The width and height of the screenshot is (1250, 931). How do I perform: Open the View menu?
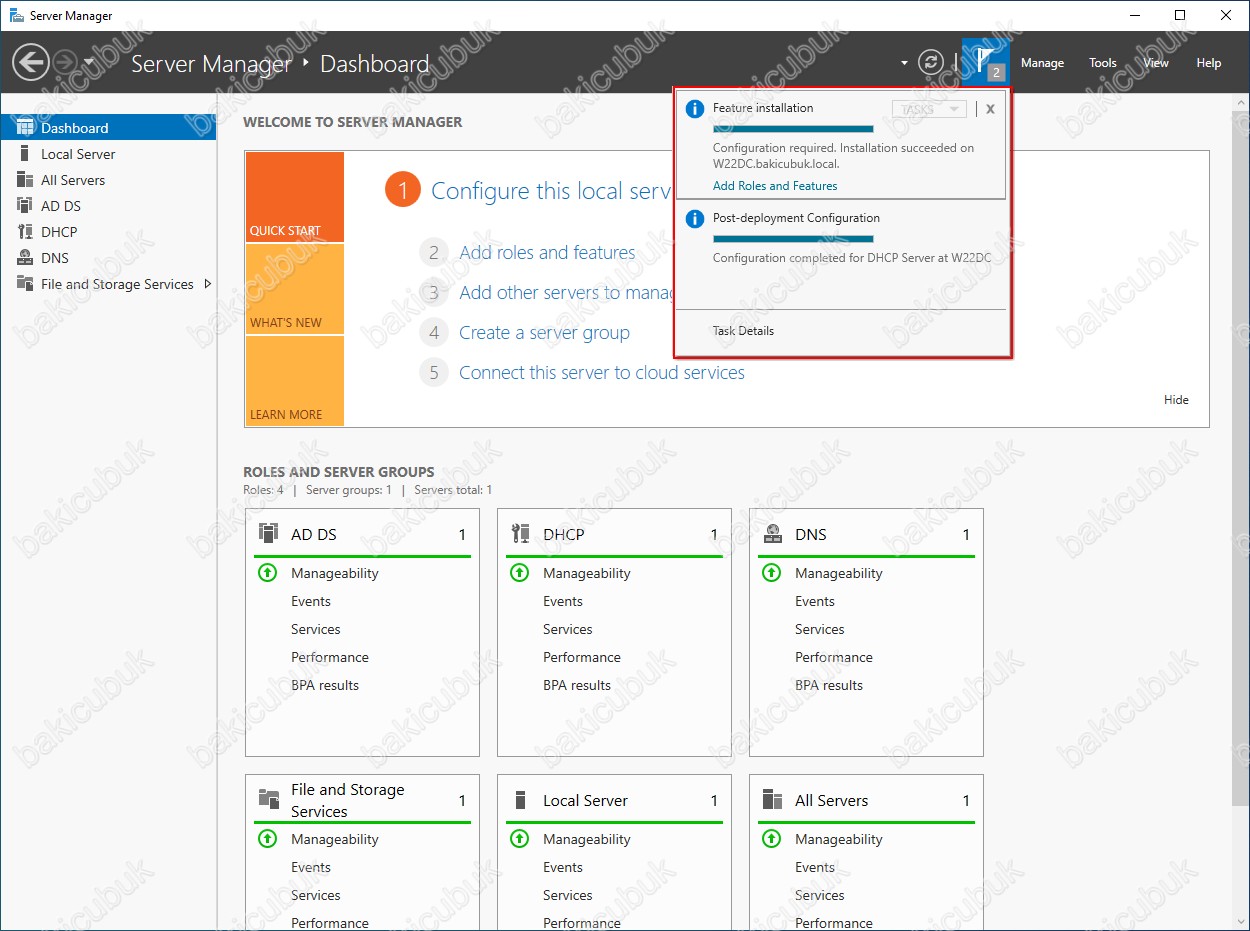pyautogui.click(x=1156, y=62)
